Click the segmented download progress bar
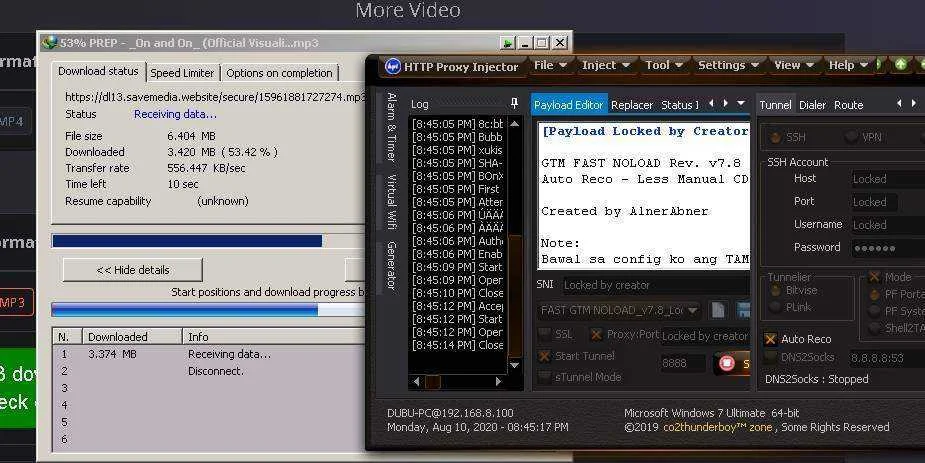This screenshot has height=463, width=925. click(x=208, y=310)
